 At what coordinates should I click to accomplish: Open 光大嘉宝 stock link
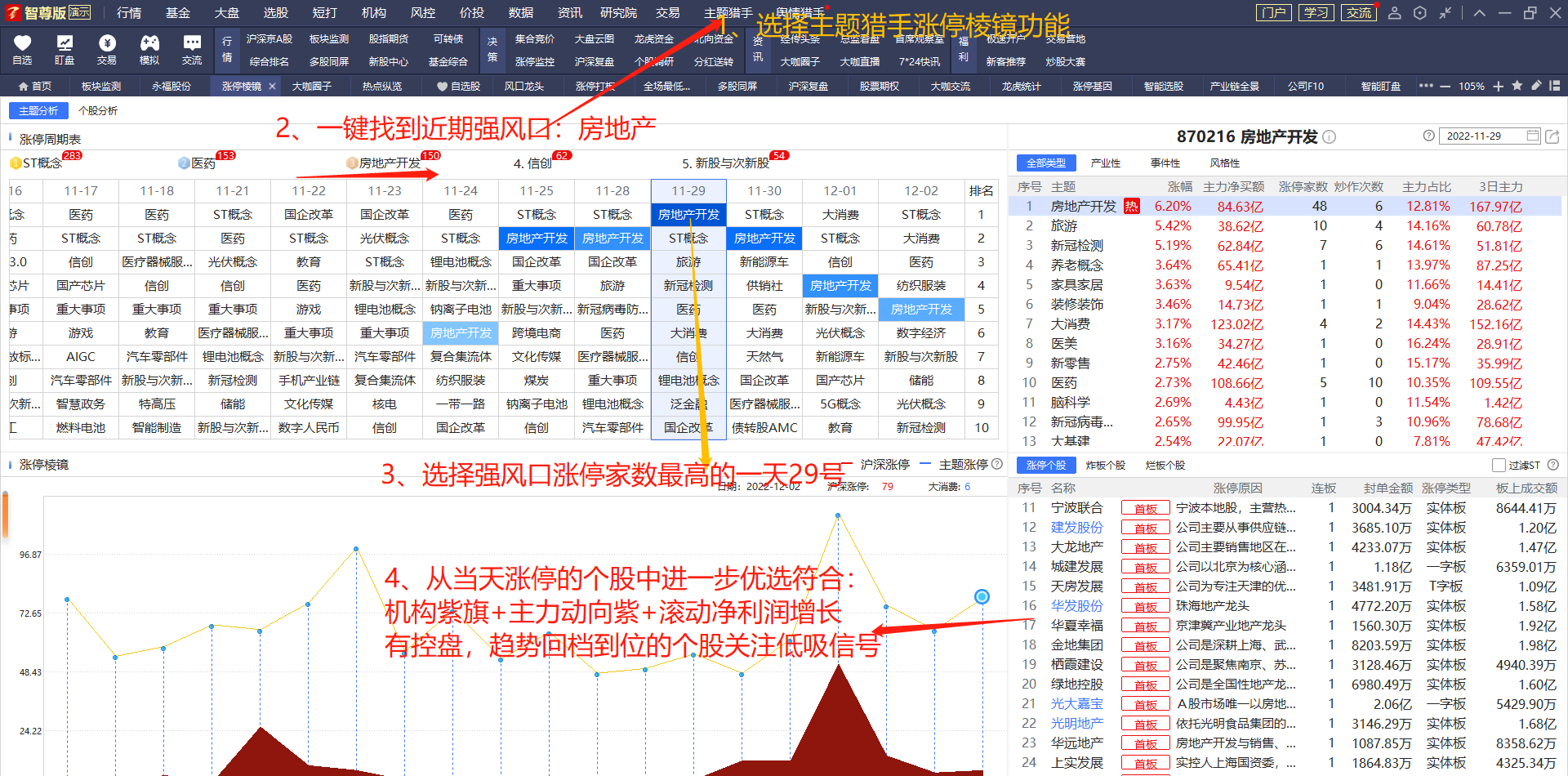pyautogui.click(x=1077, y=704)
